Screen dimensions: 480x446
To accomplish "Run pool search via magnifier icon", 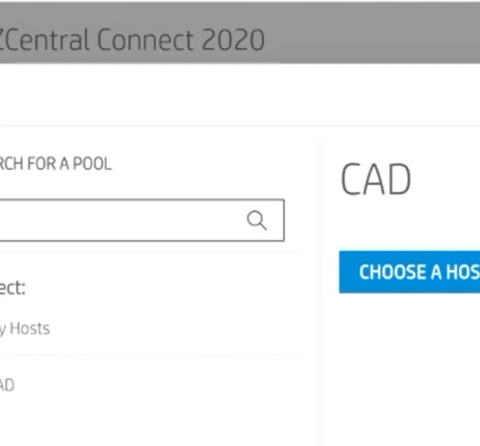I will tap(257, 220).
